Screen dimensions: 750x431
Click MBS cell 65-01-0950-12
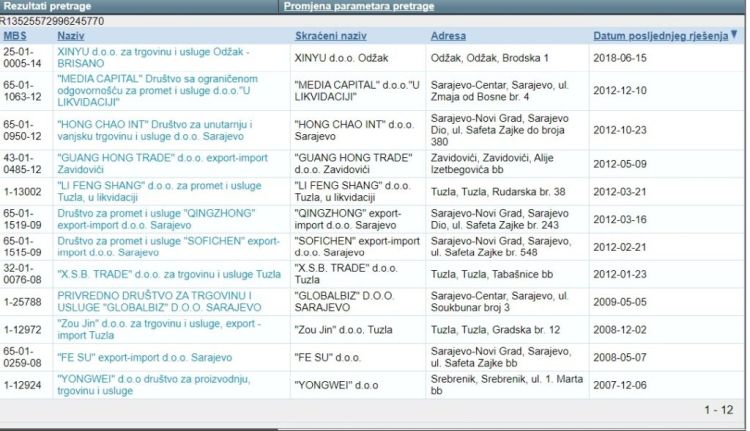[22, 130]
